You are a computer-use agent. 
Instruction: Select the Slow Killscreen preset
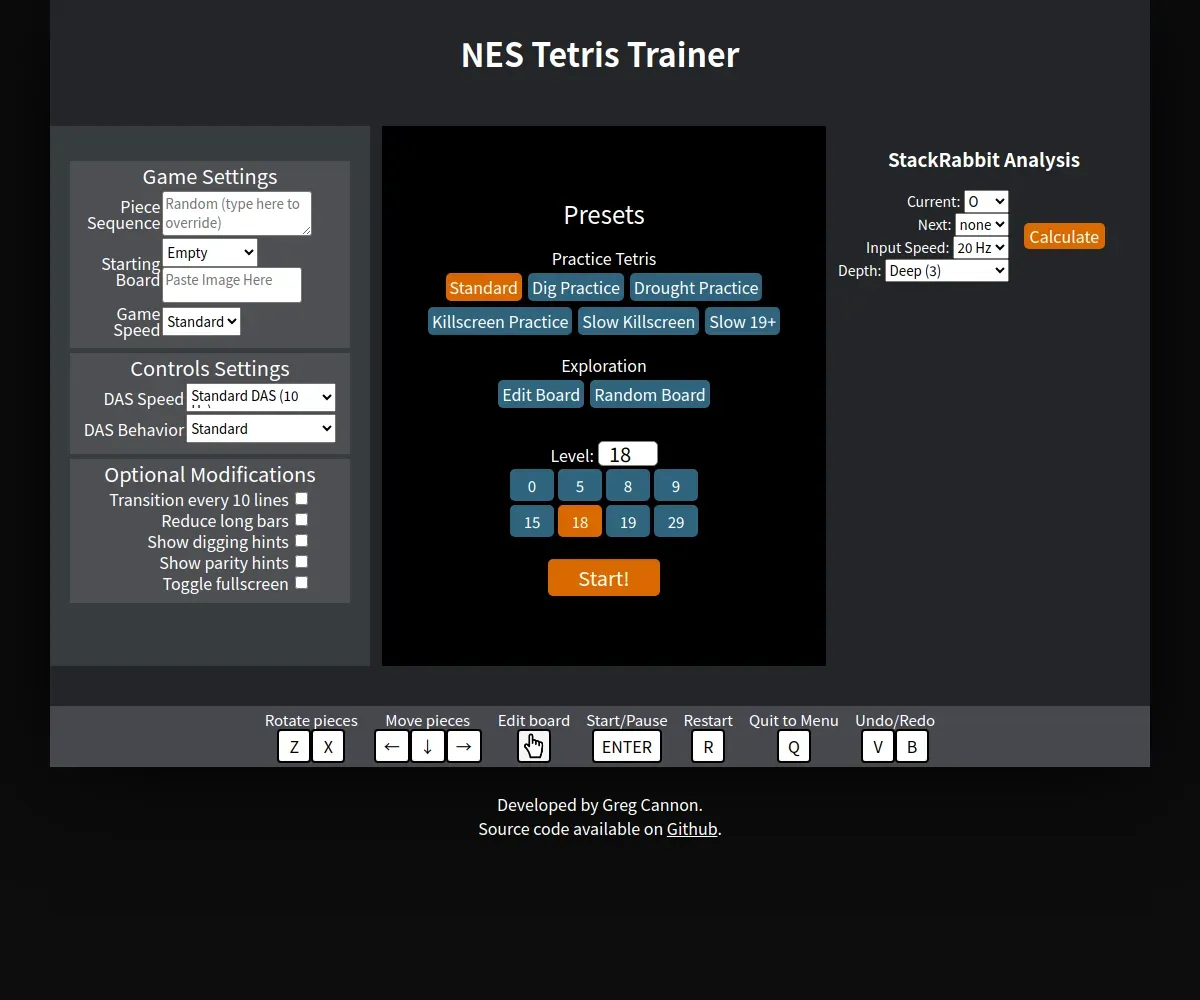click(x=638, y=322)
